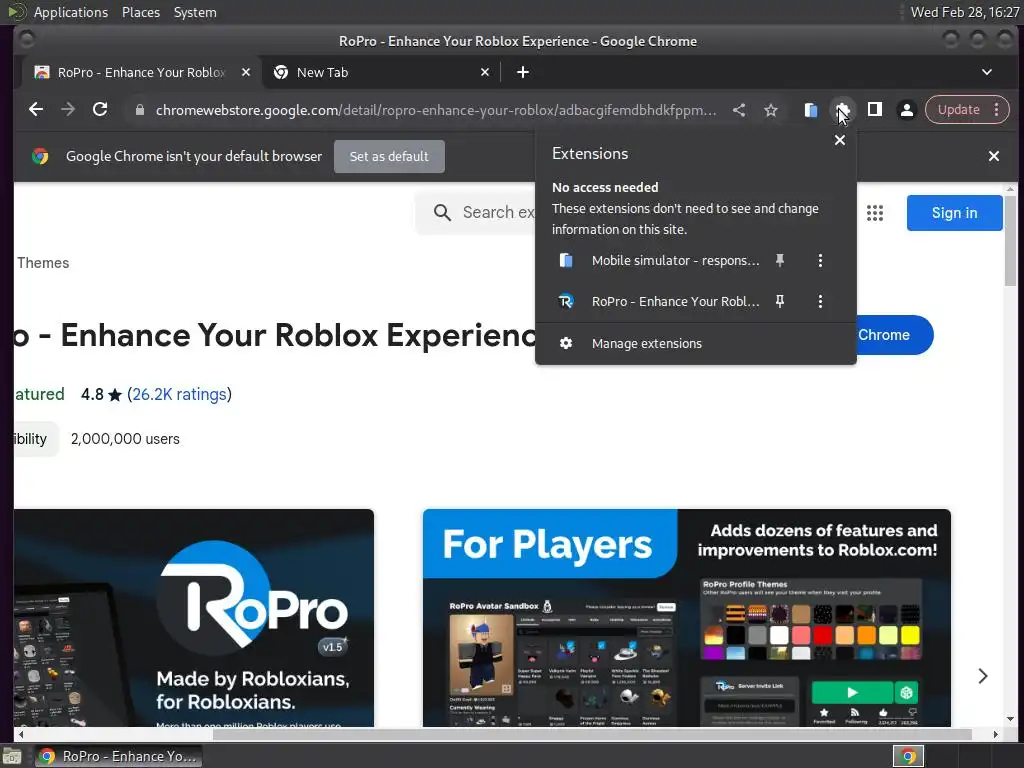
Task: Open the Applications menu
Action: pyautogui.click(x=71, y=12)
